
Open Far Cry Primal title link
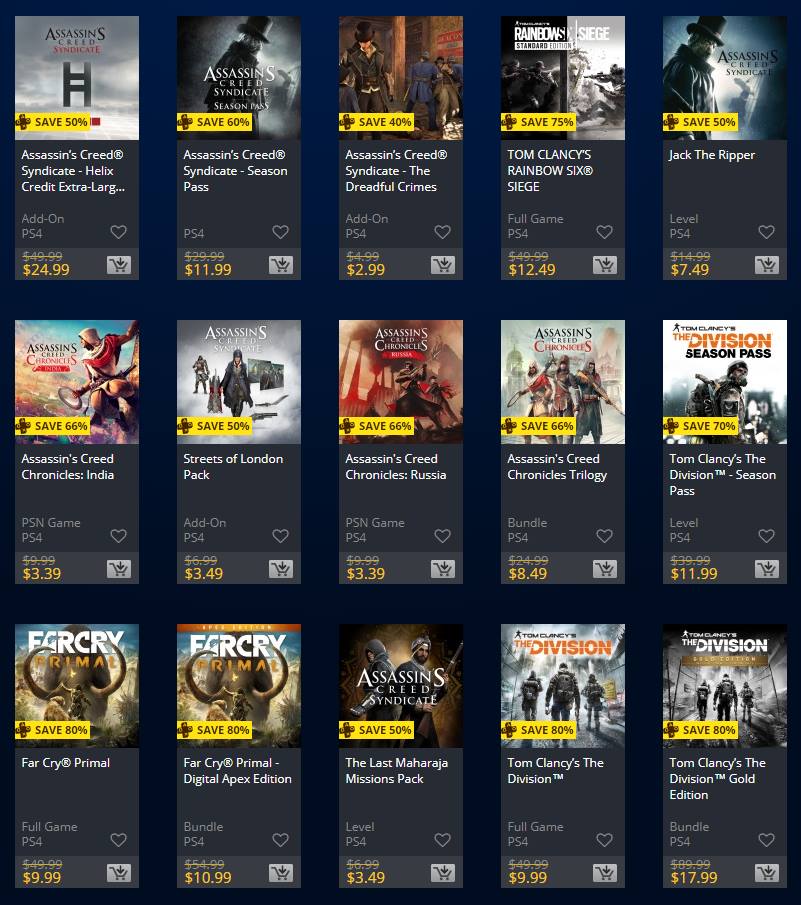click(x=66, y=763)
